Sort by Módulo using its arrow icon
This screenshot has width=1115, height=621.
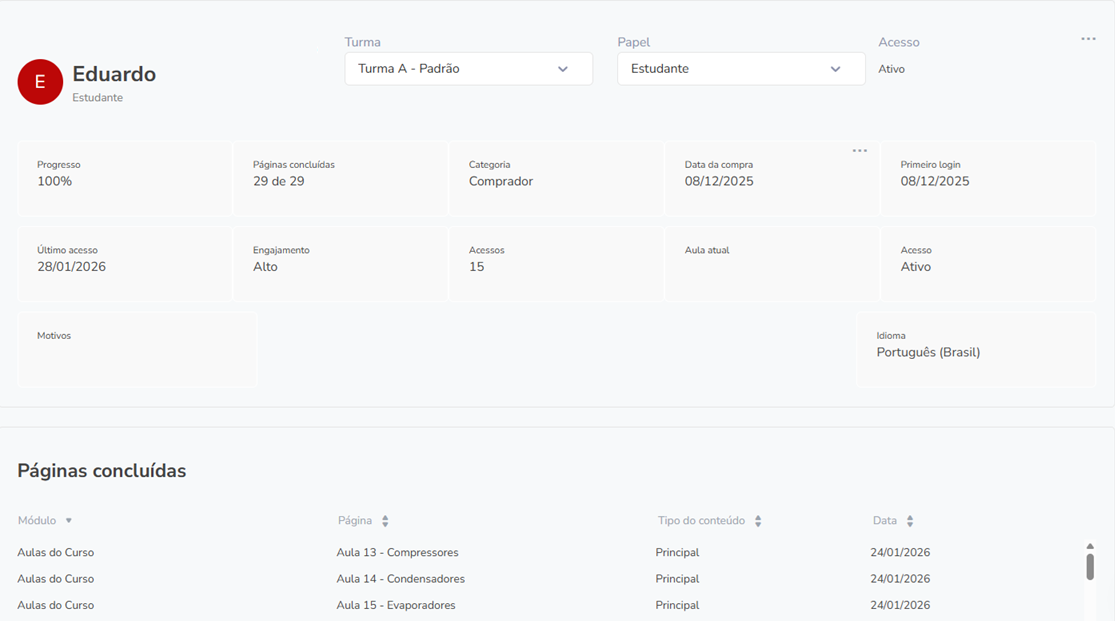[x=69, y=521]
